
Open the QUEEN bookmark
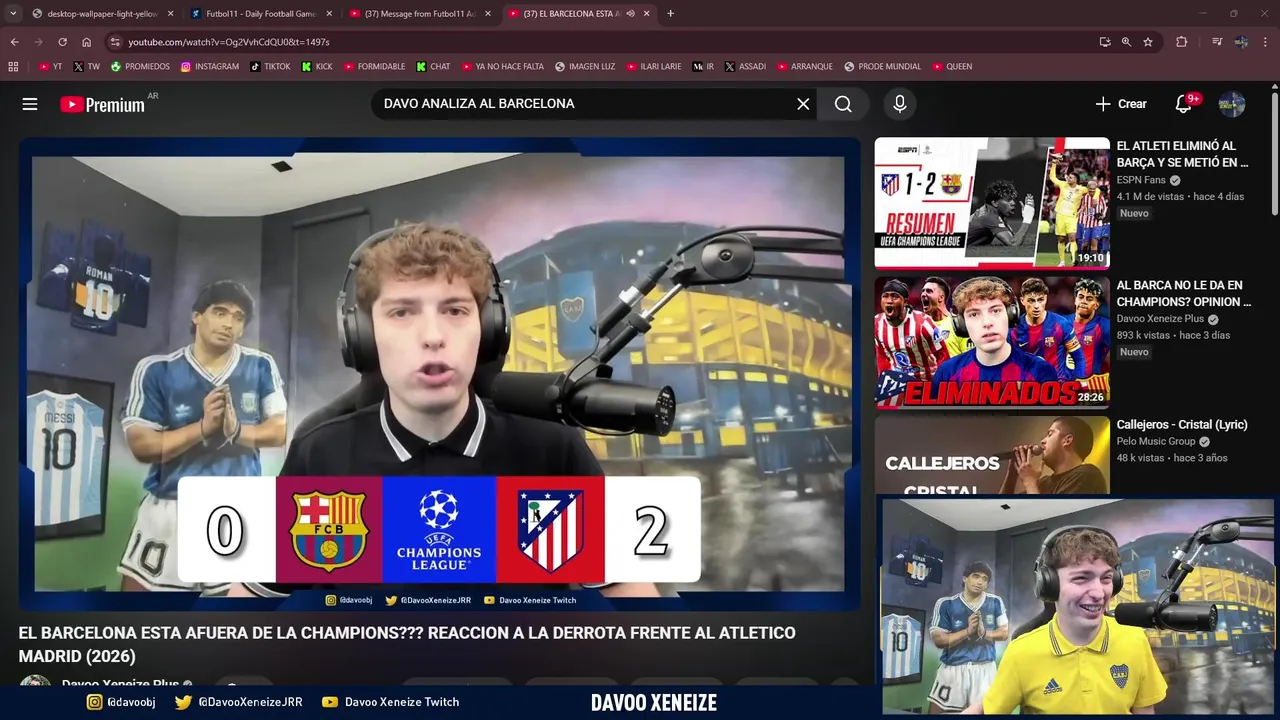pos(952,67)
